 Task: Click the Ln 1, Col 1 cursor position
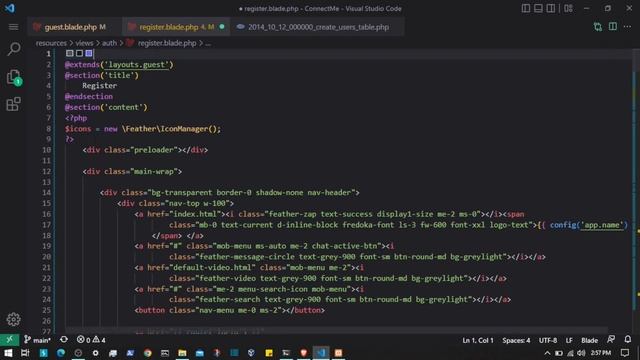coord(478,340)
